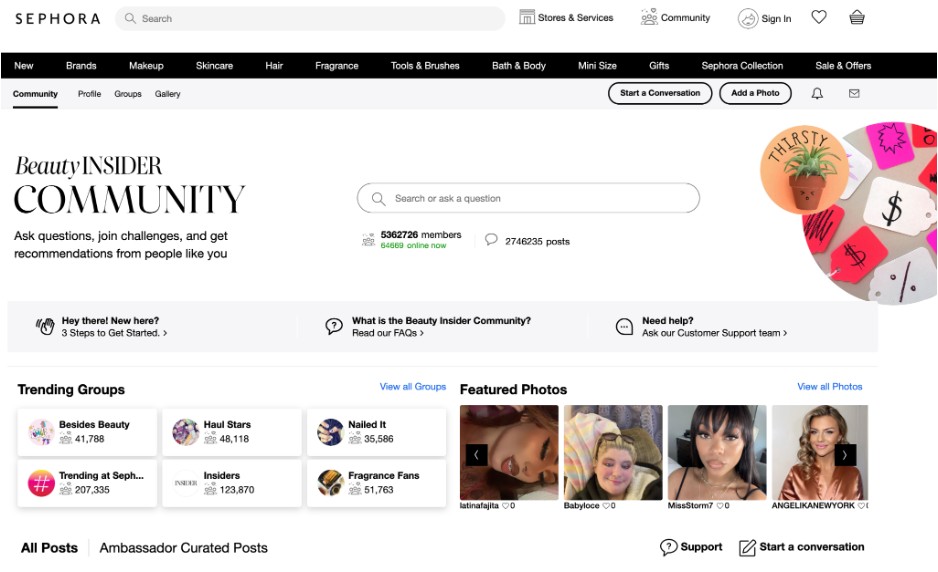Click the Besides Beauty group avatar
Screen dimensions: 938x572
pyautogui.click(x=41, y=432)
